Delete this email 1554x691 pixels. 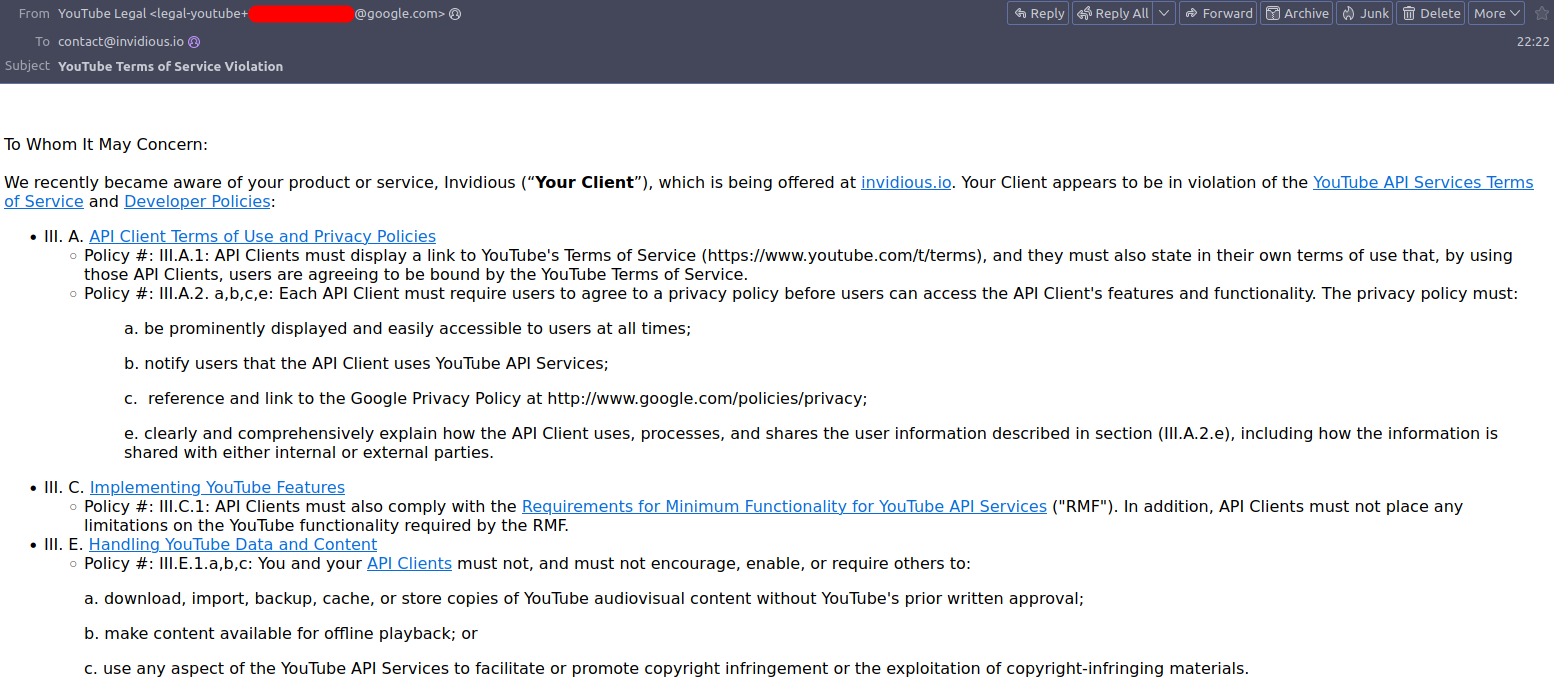[x=1430, y=13]
